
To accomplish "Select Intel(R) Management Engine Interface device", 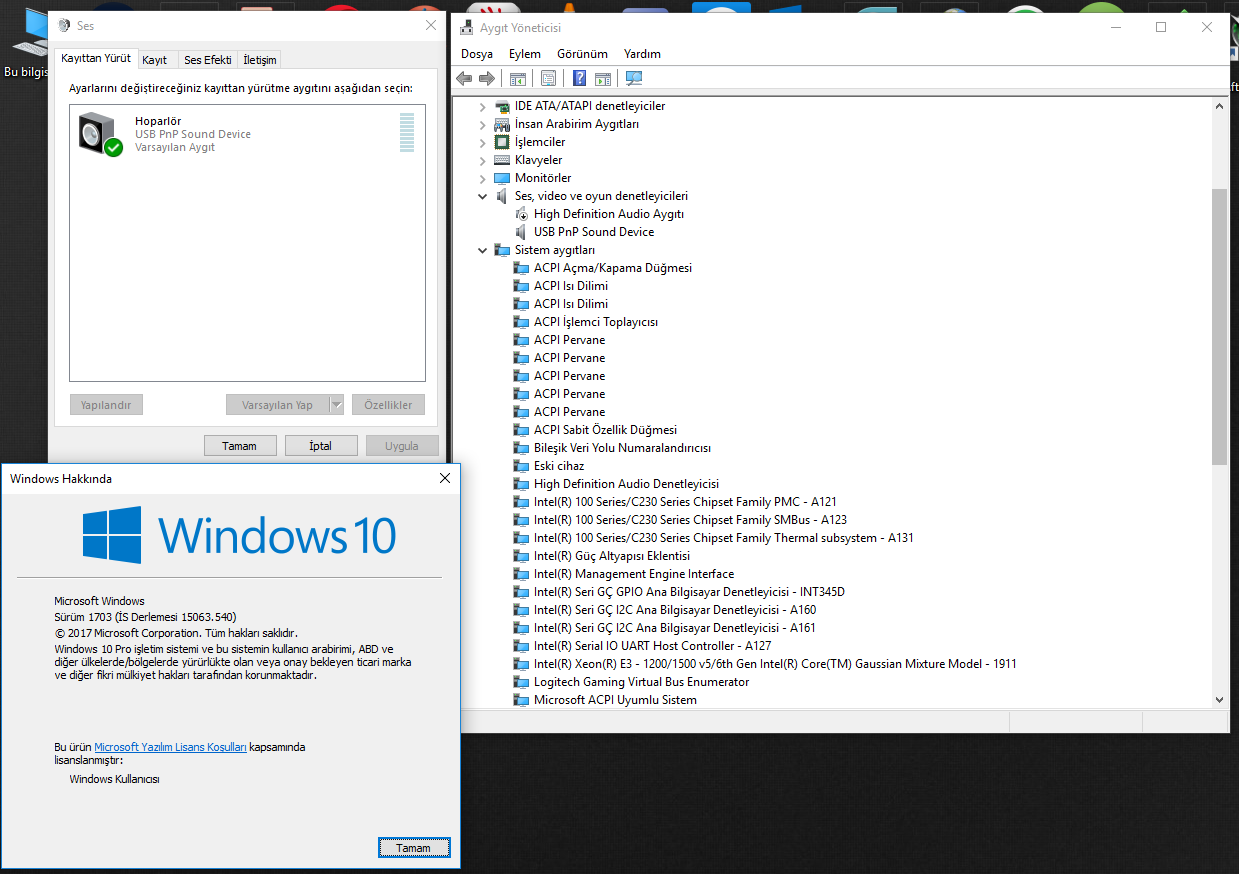I will tap(633, 574).
